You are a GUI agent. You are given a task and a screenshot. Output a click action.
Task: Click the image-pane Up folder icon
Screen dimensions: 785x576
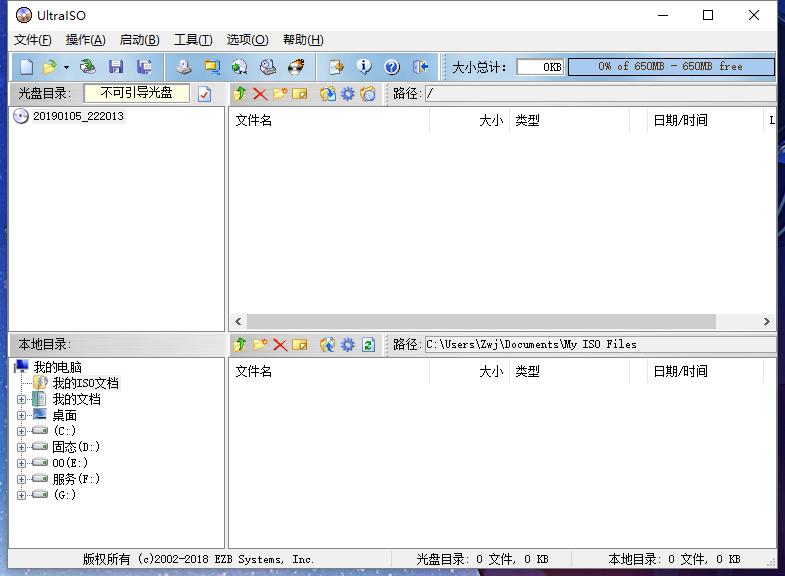(240, 94)
